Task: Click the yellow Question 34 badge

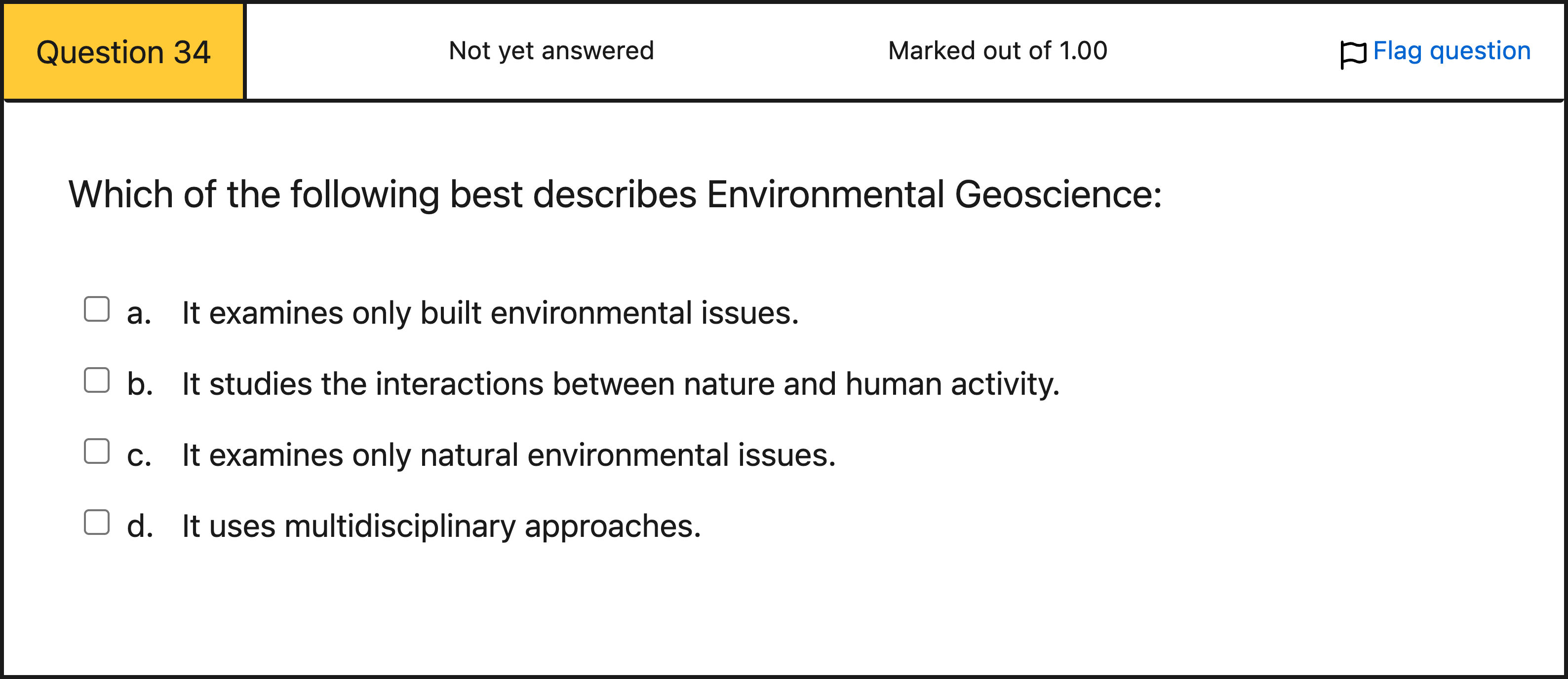Action: point(123,52)
